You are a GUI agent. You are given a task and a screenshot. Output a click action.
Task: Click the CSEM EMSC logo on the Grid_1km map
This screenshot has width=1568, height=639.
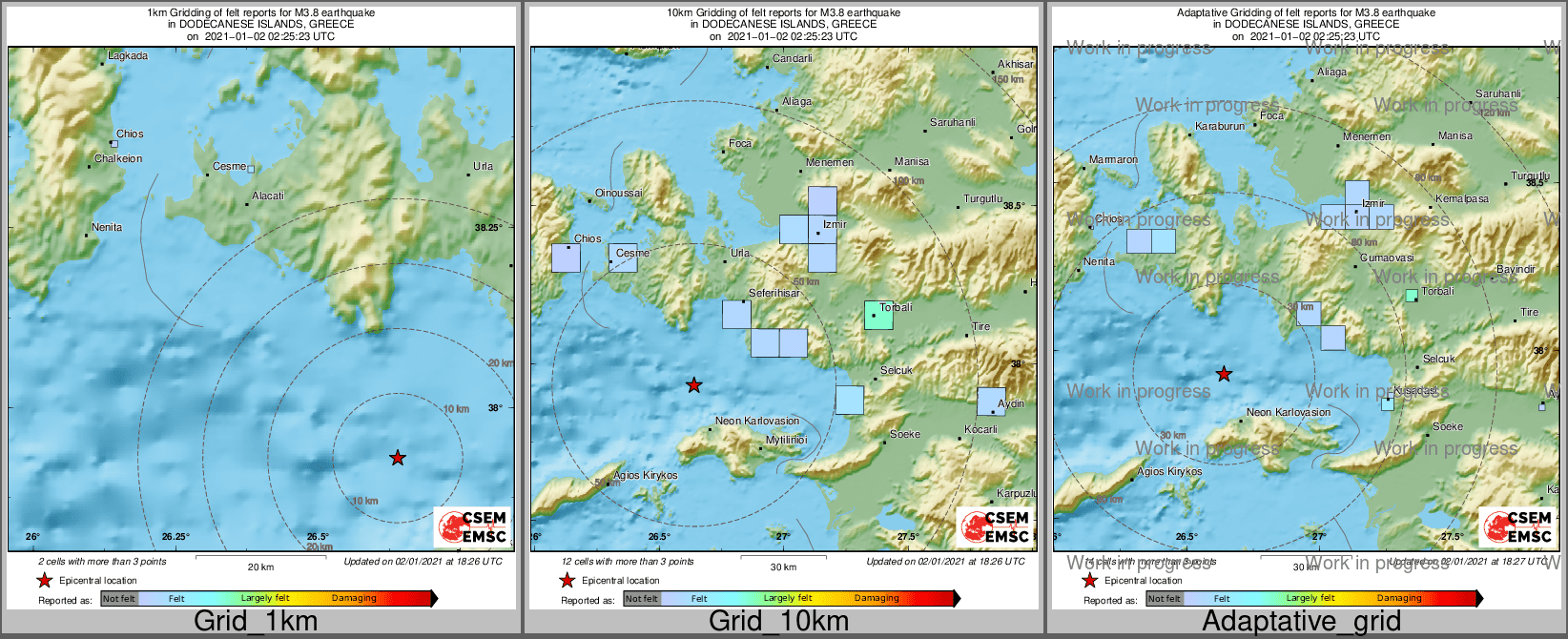[473, 526]
